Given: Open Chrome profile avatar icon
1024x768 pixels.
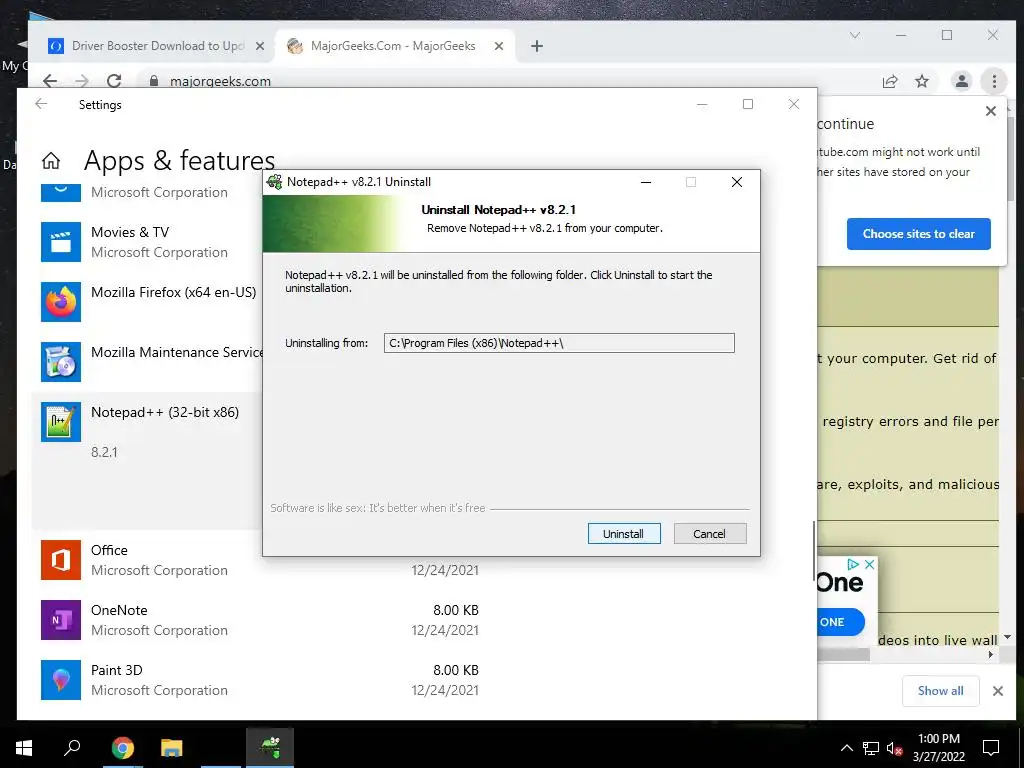Looking at the screenshot, I should (961, 81).
